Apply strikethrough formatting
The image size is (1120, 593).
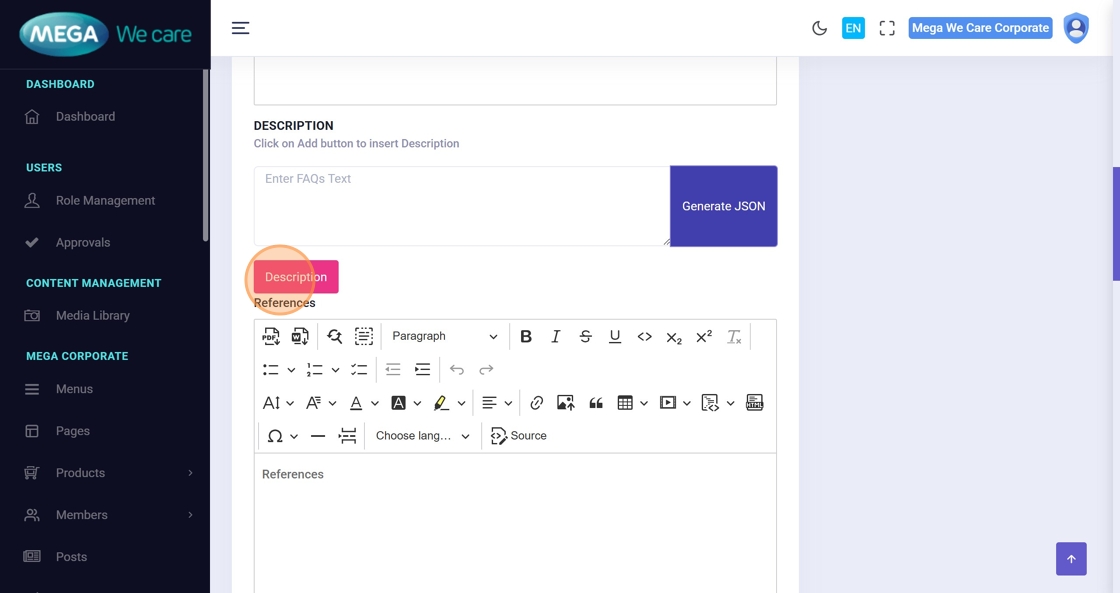[585, 337]
